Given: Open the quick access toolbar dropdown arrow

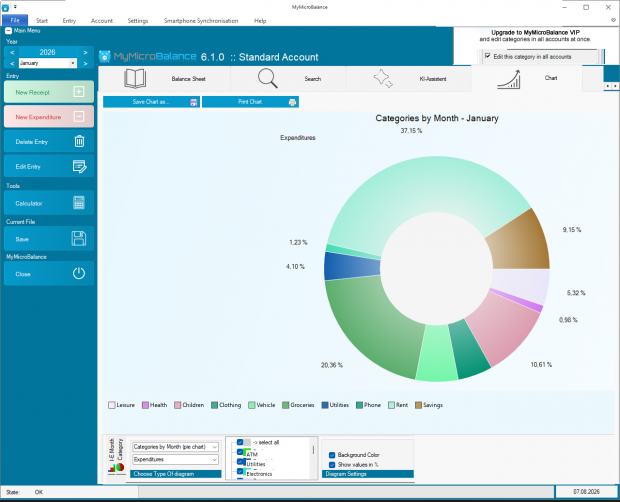Looking at the screenshot, I should [15, 7].
